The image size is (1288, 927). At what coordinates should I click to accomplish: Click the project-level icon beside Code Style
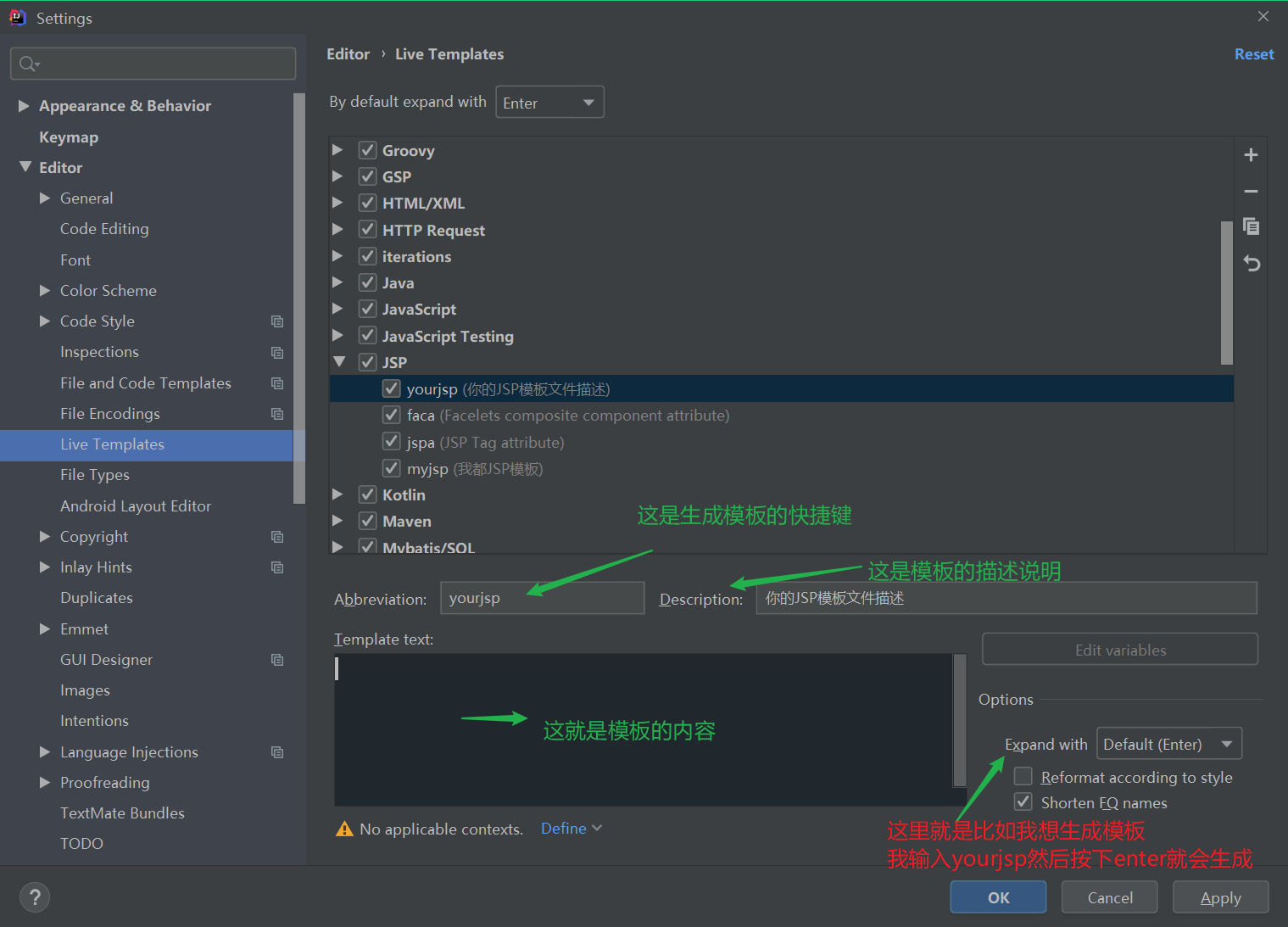coord(277,321)
